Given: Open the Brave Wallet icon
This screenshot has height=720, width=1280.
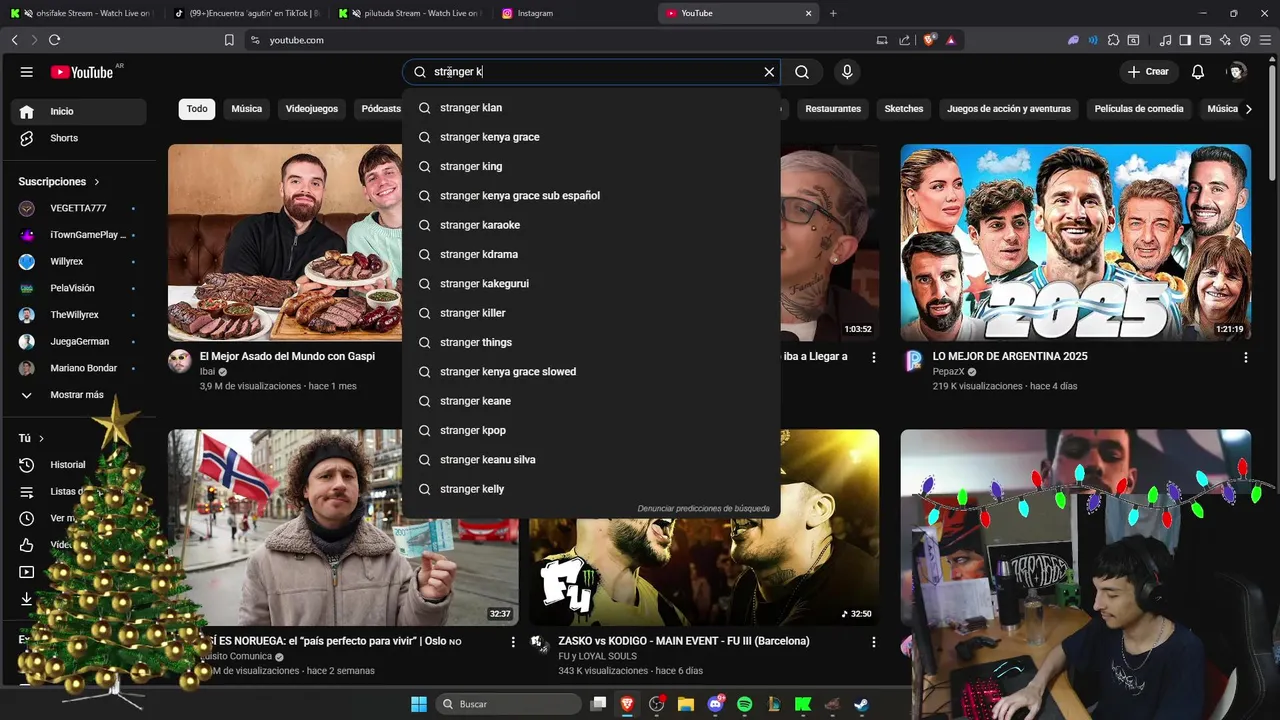Looking at the screenshot, I should click(x=1205, y=40).
